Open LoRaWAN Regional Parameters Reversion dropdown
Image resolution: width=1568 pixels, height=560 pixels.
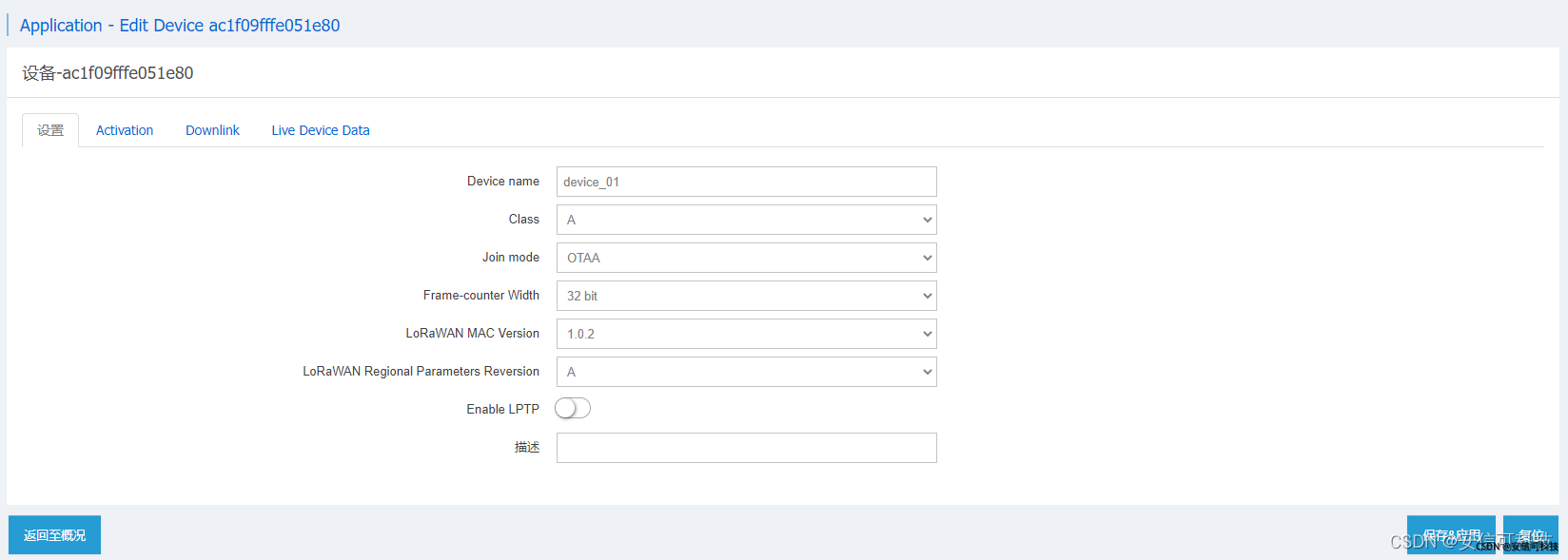[x=746, y=372]
